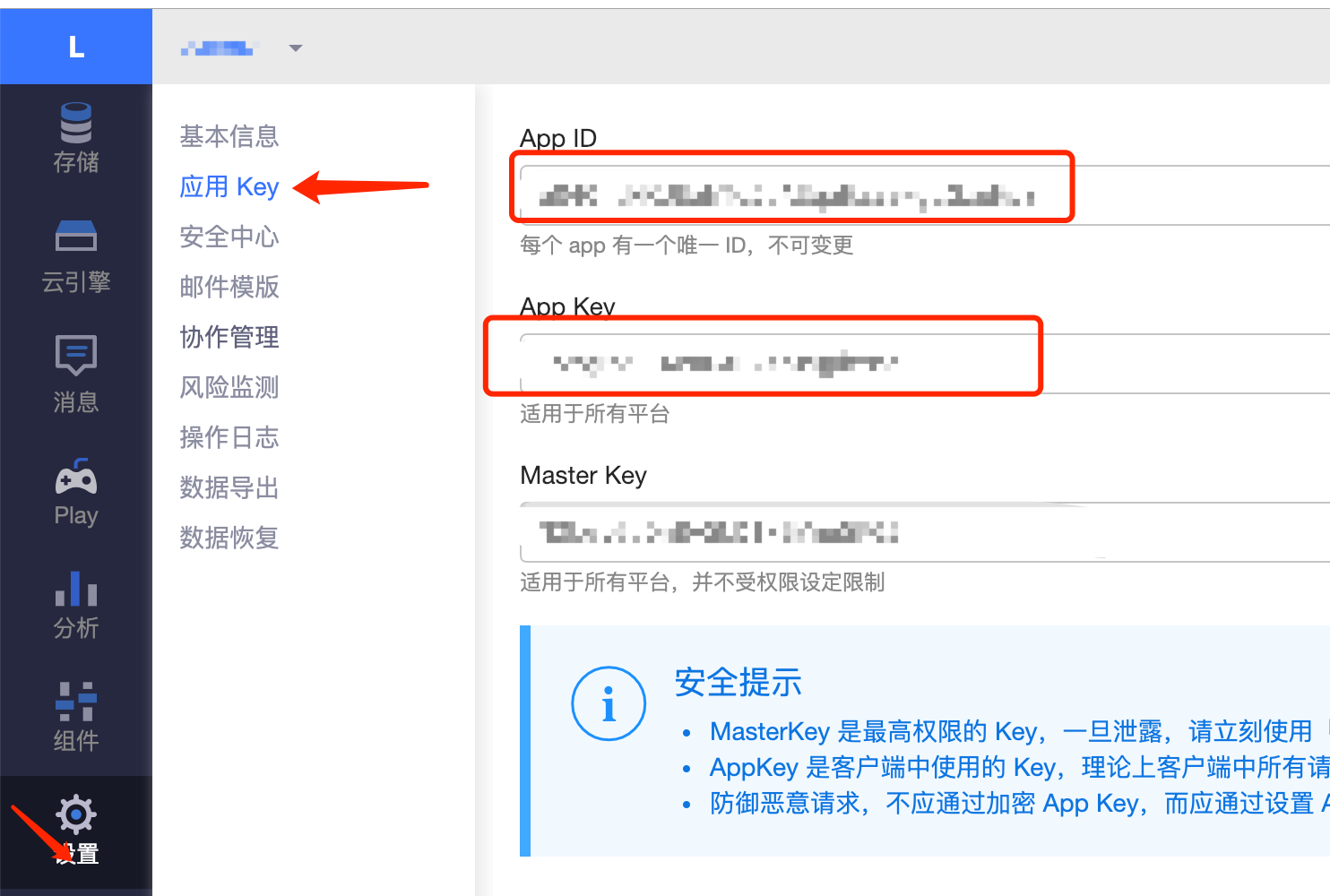This screenshot has width=1330, height=896.
Task: Open the 存储 (Storage) section
Action: (75, 136)
